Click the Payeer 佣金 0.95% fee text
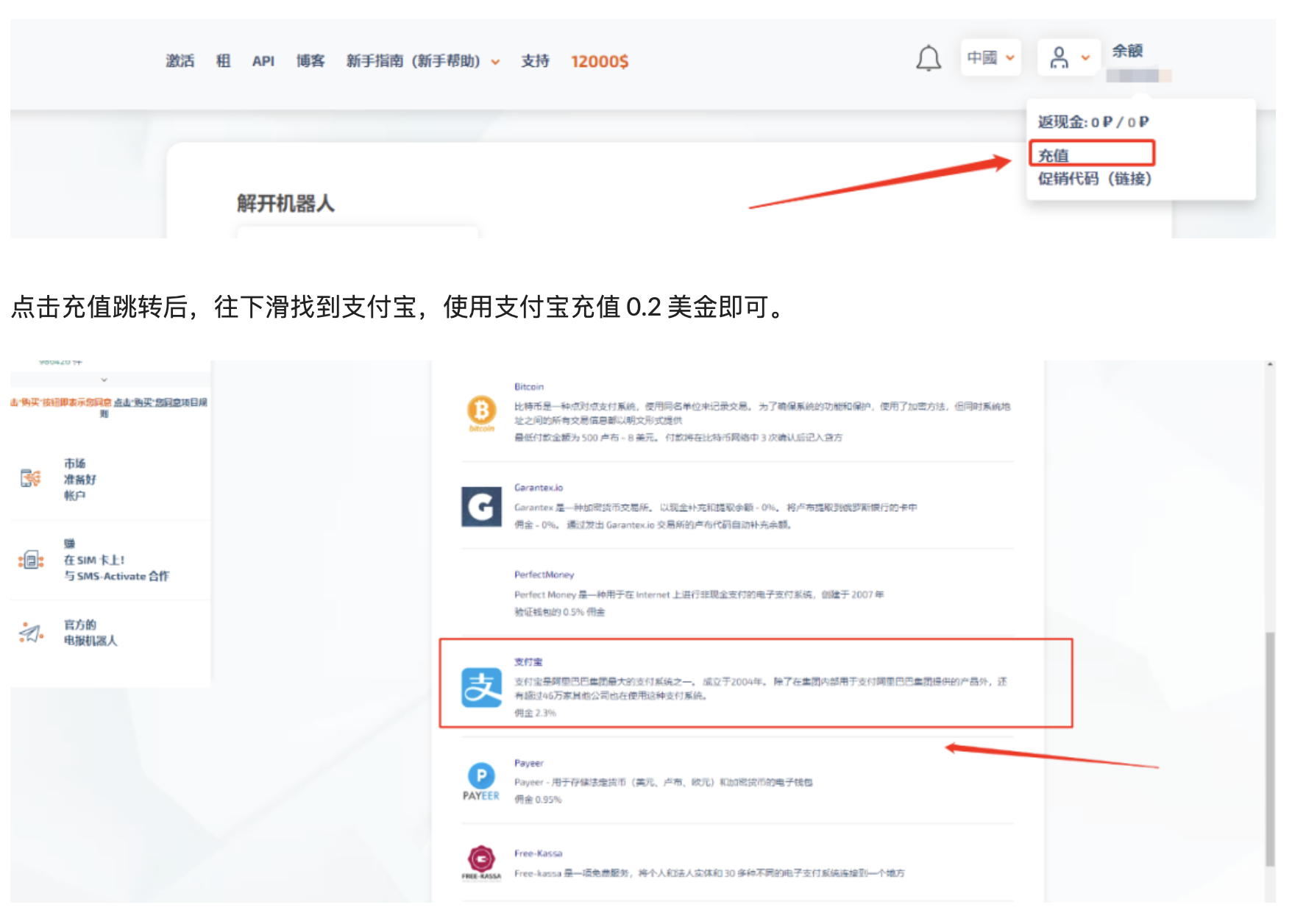Image resolution: width=1292 pixels, height=924 pixels. pyautogui.click(x=538, y=800)
